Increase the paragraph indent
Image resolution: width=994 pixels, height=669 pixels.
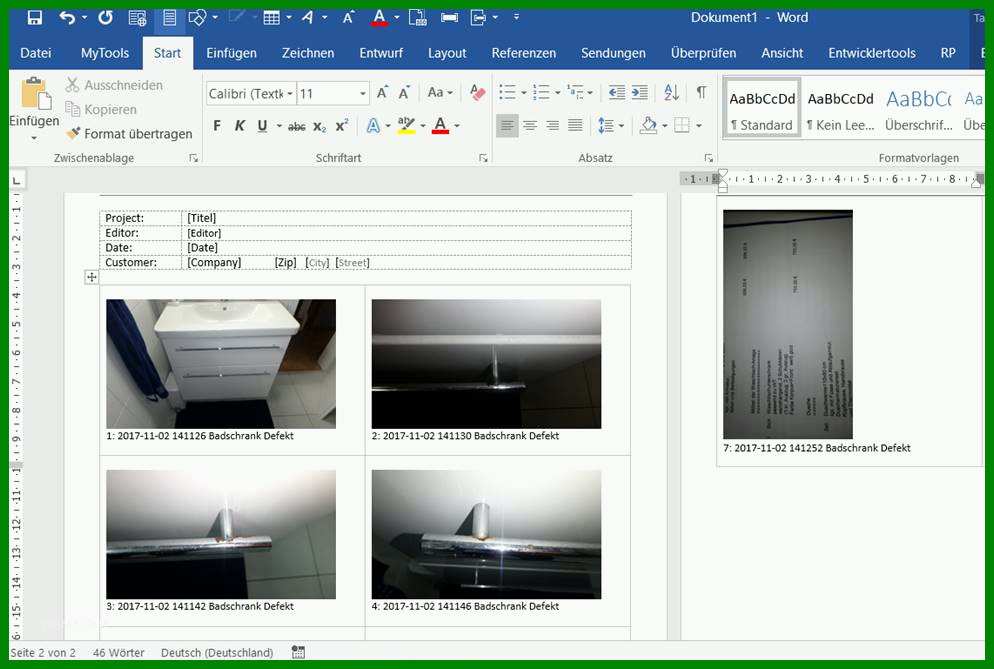point(640,93)
